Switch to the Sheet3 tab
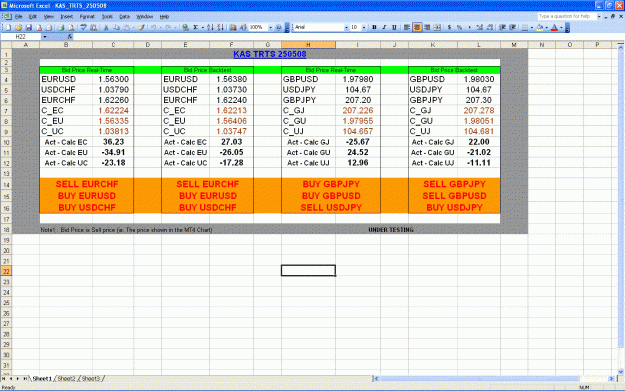Image resolution: width=625 pixels, height=391 pixels. [90, 379]
